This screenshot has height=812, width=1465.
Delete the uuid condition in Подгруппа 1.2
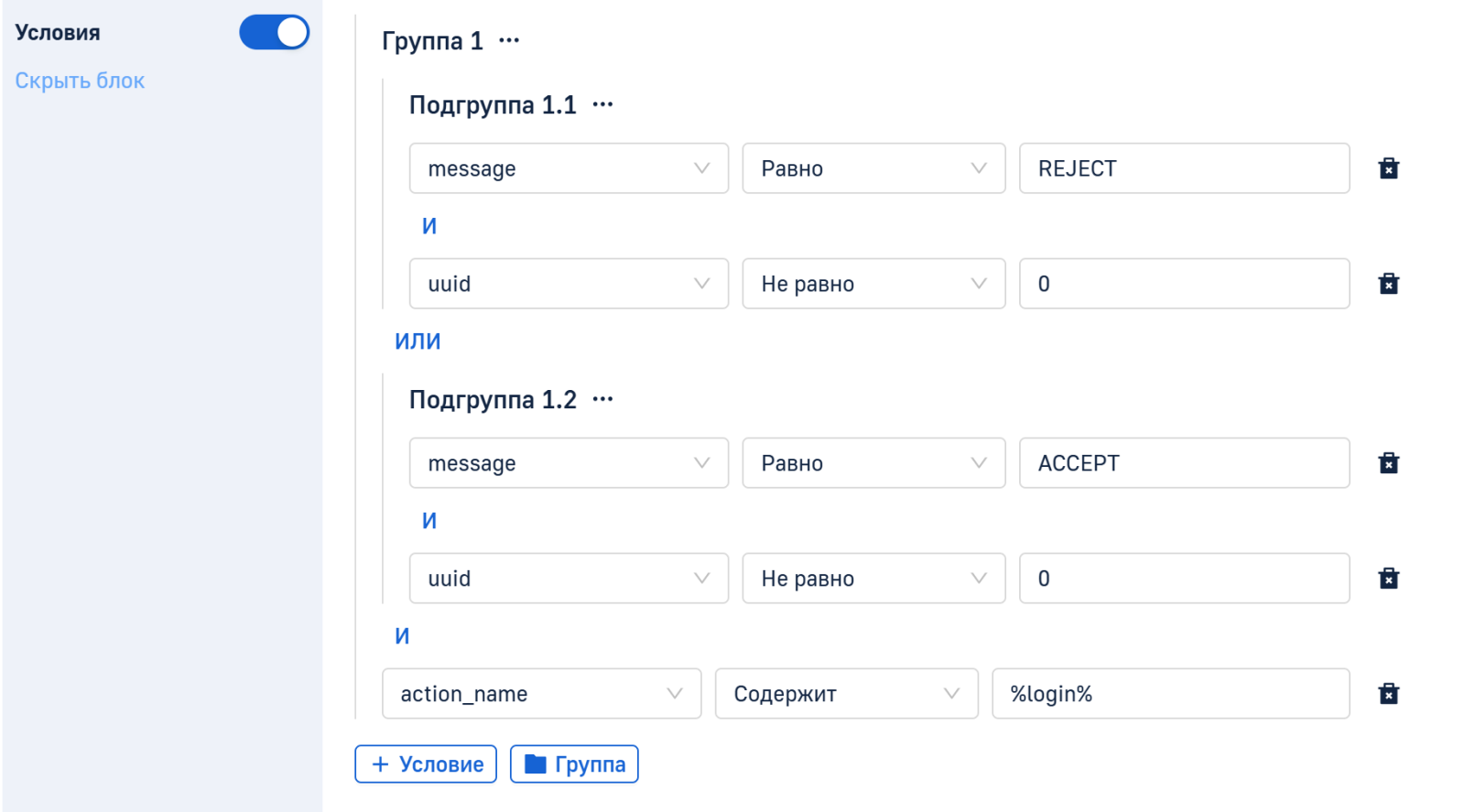click(1388, 579)
